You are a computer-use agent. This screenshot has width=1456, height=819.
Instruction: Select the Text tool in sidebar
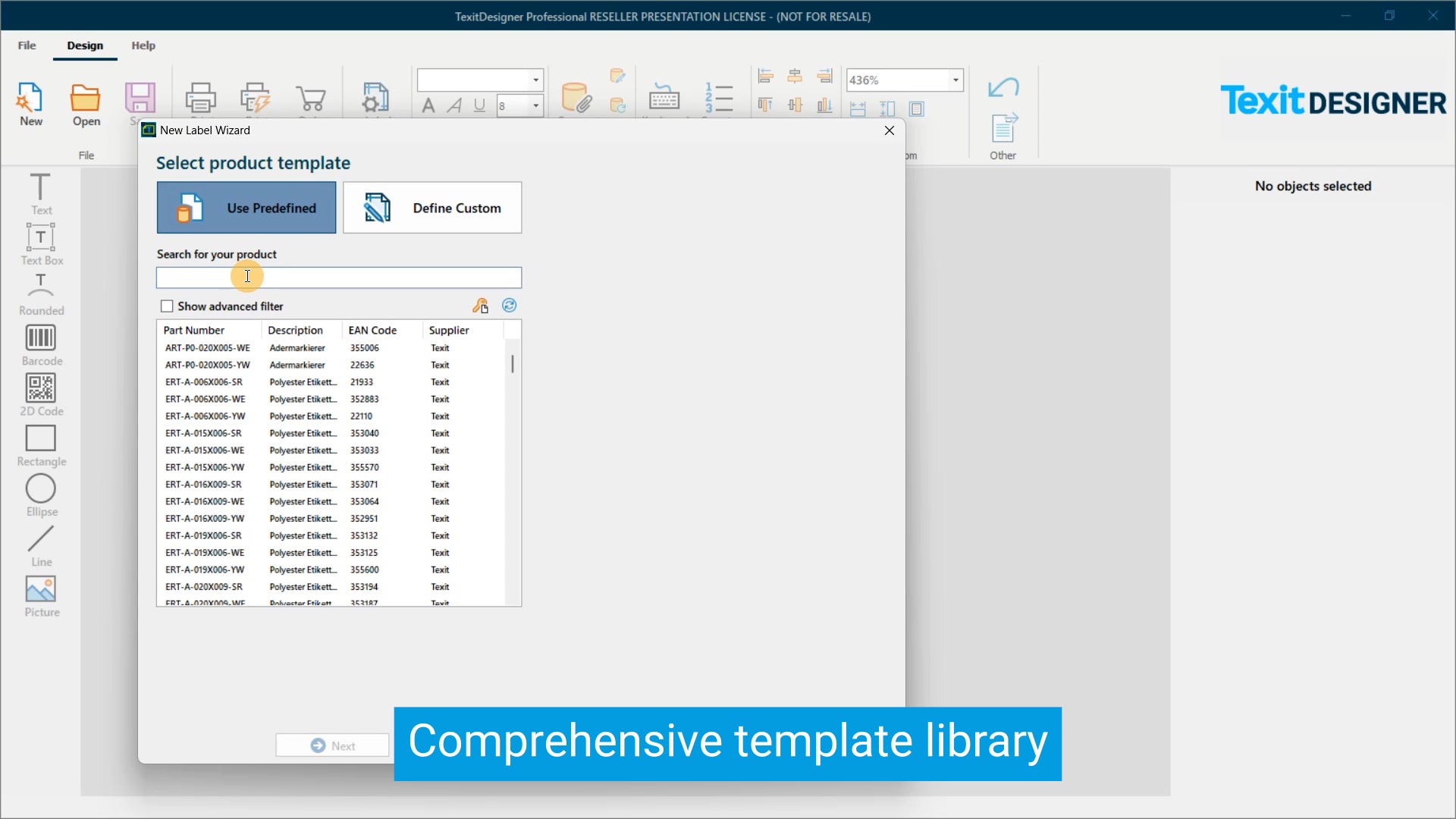(41, 194)
